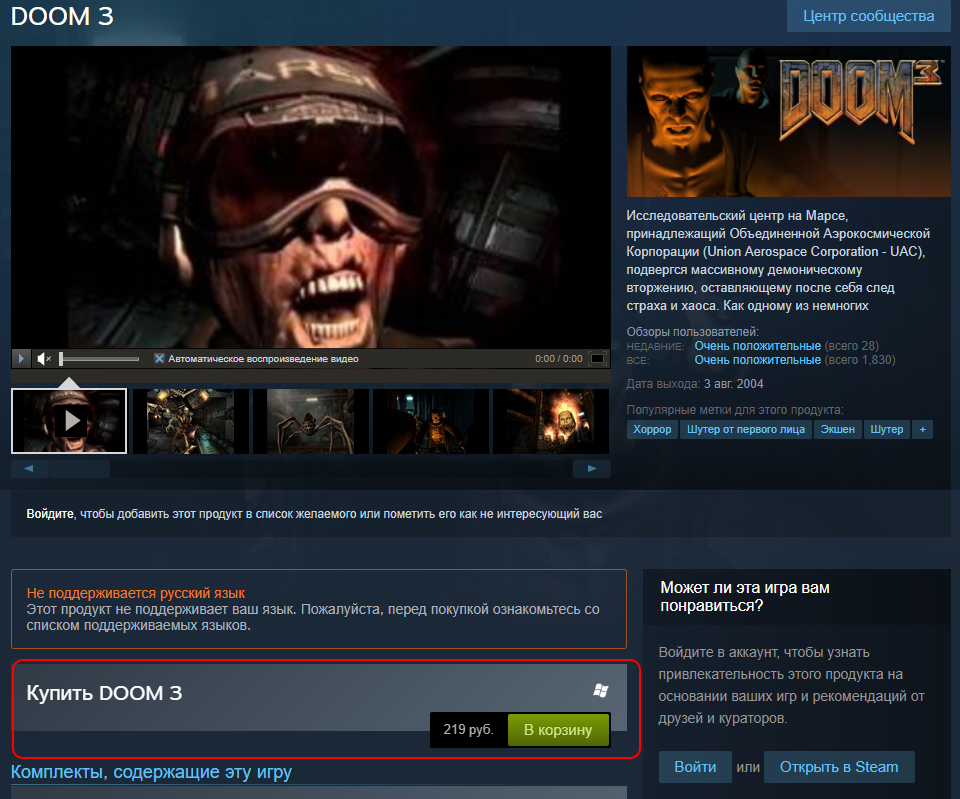This screenshot has height=799, width=960.
Task: Adjust the video volume slider
Action: pos(99,359)
